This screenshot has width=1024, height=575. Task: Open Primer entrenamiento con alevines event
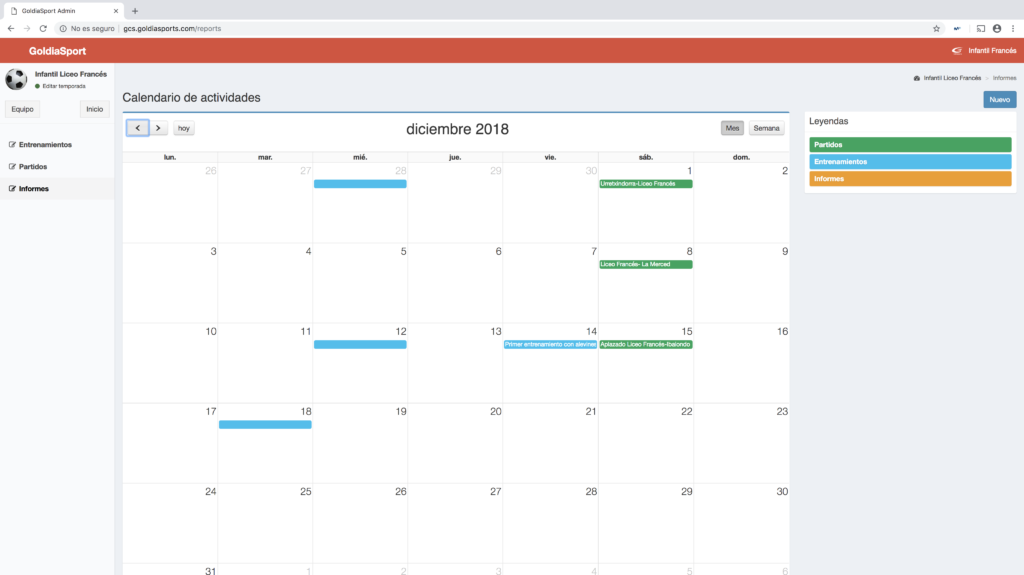(x=550, y=344)
